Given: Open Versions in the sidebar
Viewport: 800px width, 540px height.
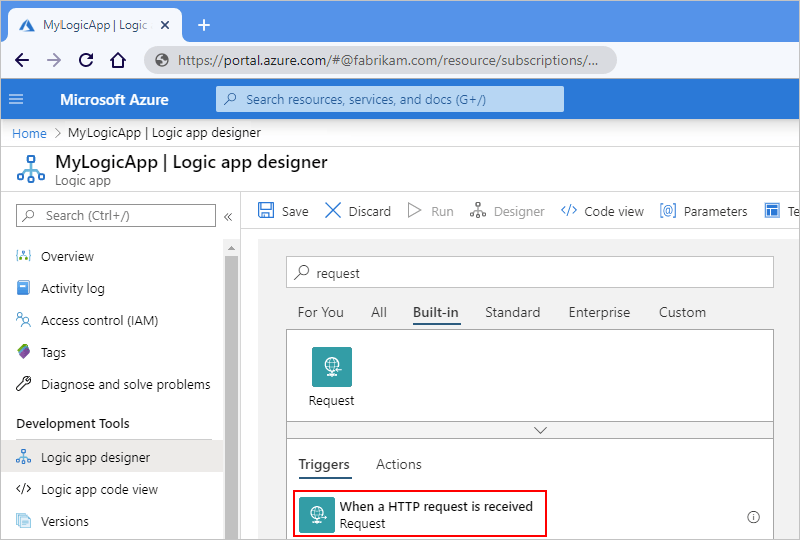Looking at the screenshot, I should 65,522.
